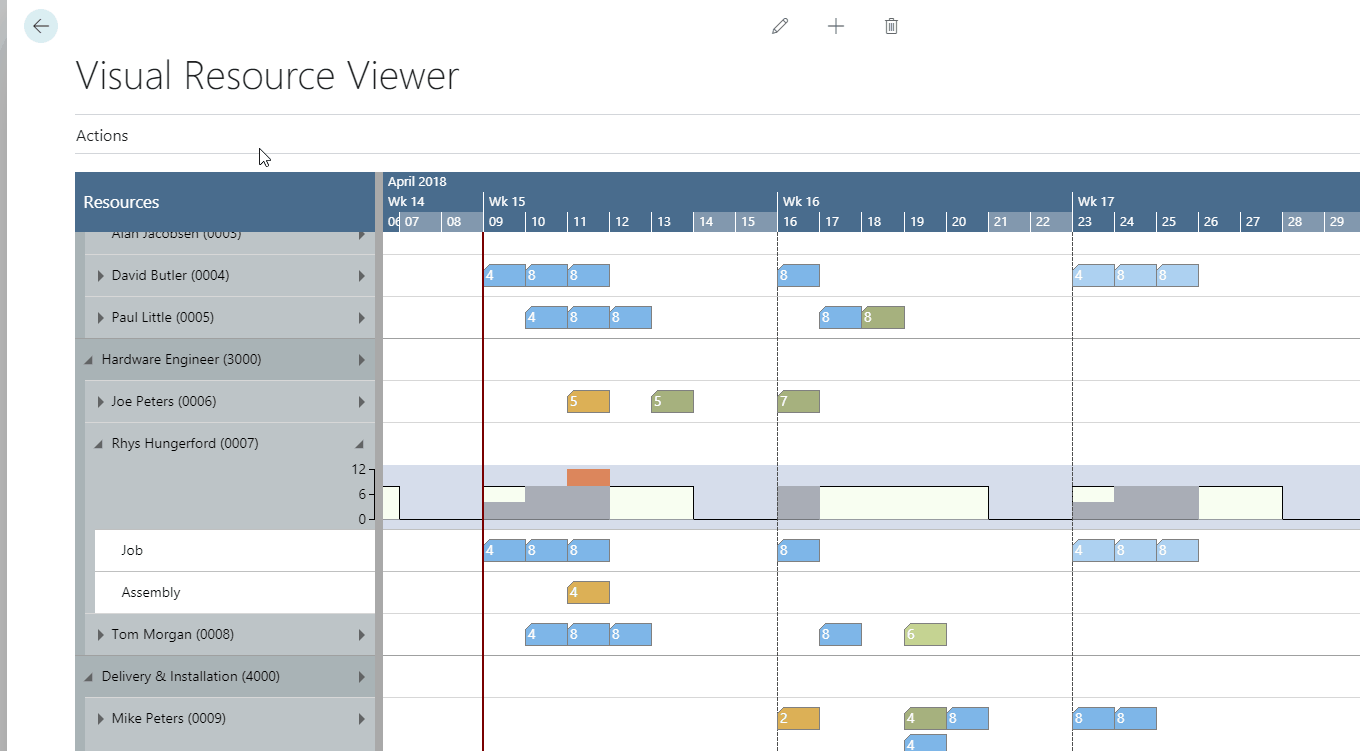Expand Paul Little (0005) row triangle

(101, 318)
